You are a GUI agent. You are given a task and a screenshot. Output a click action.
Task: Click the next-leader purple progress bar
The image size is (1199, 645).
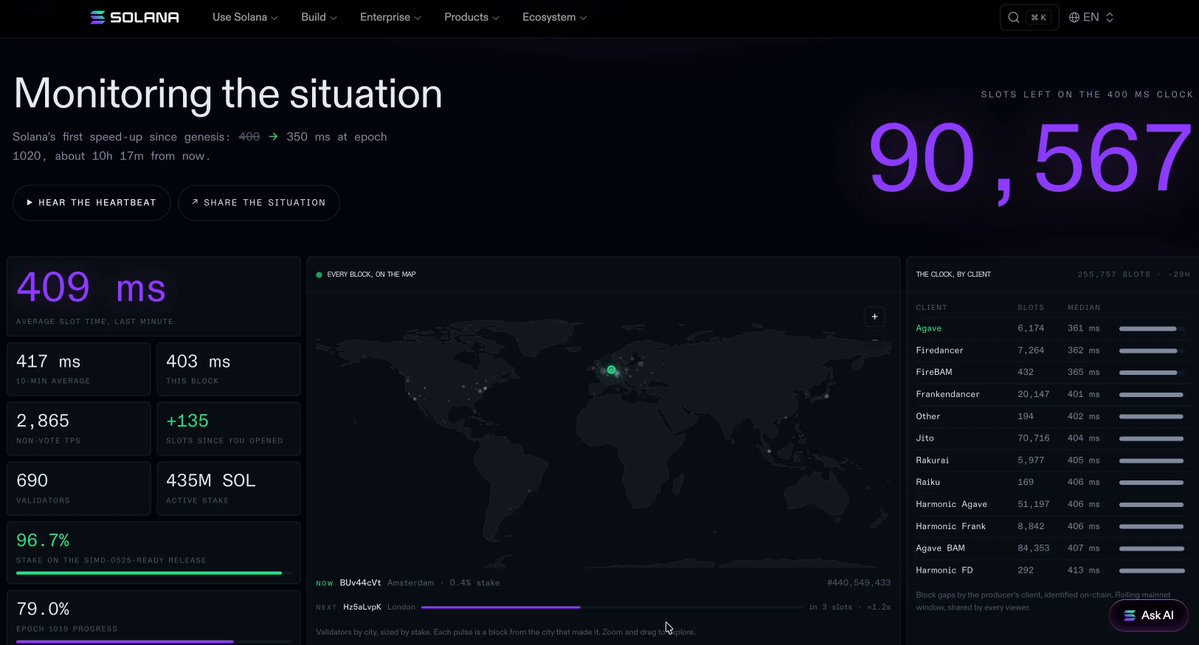(x=501, y=608)
